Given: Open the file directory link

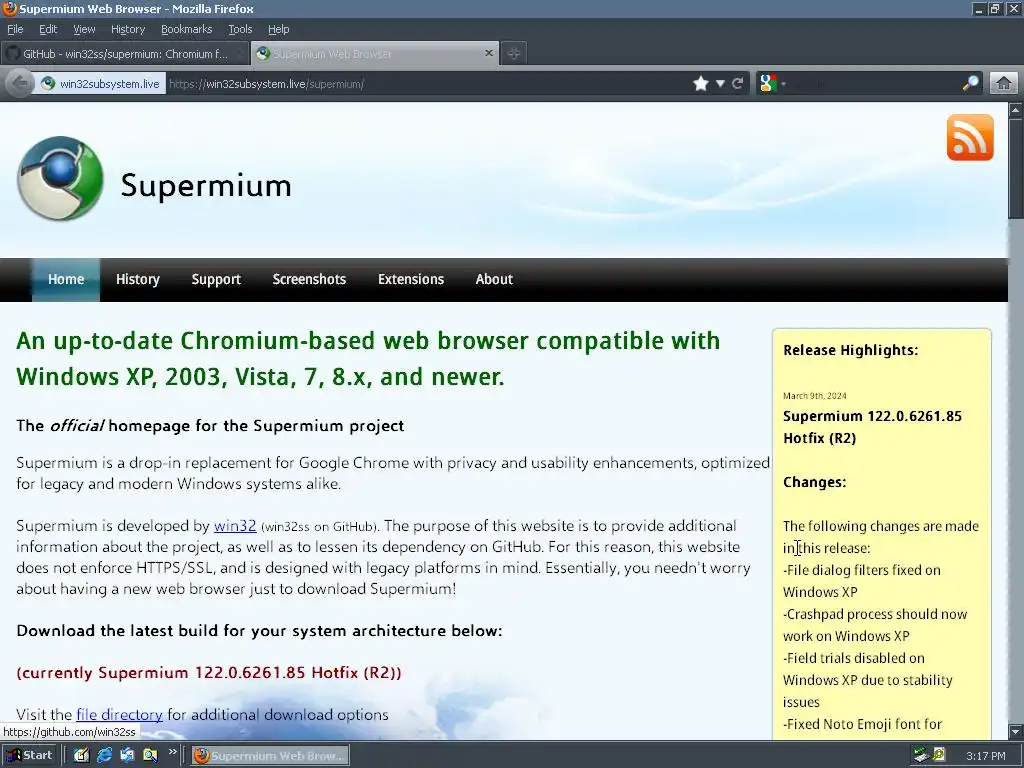Looking at the screenshot, I should coord(120,714).
